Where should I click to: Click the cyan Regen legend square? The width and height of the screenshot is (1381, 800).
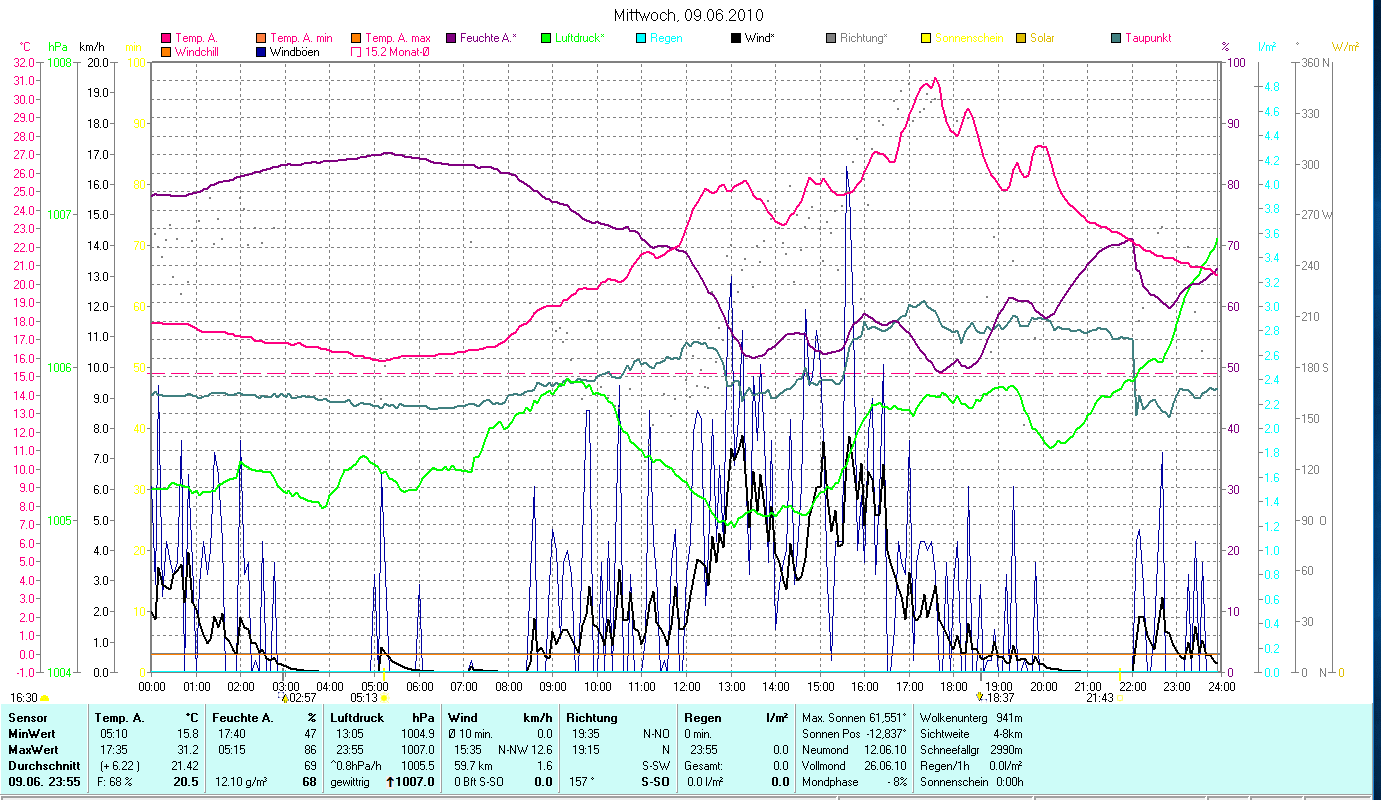(x=641, y=38)
